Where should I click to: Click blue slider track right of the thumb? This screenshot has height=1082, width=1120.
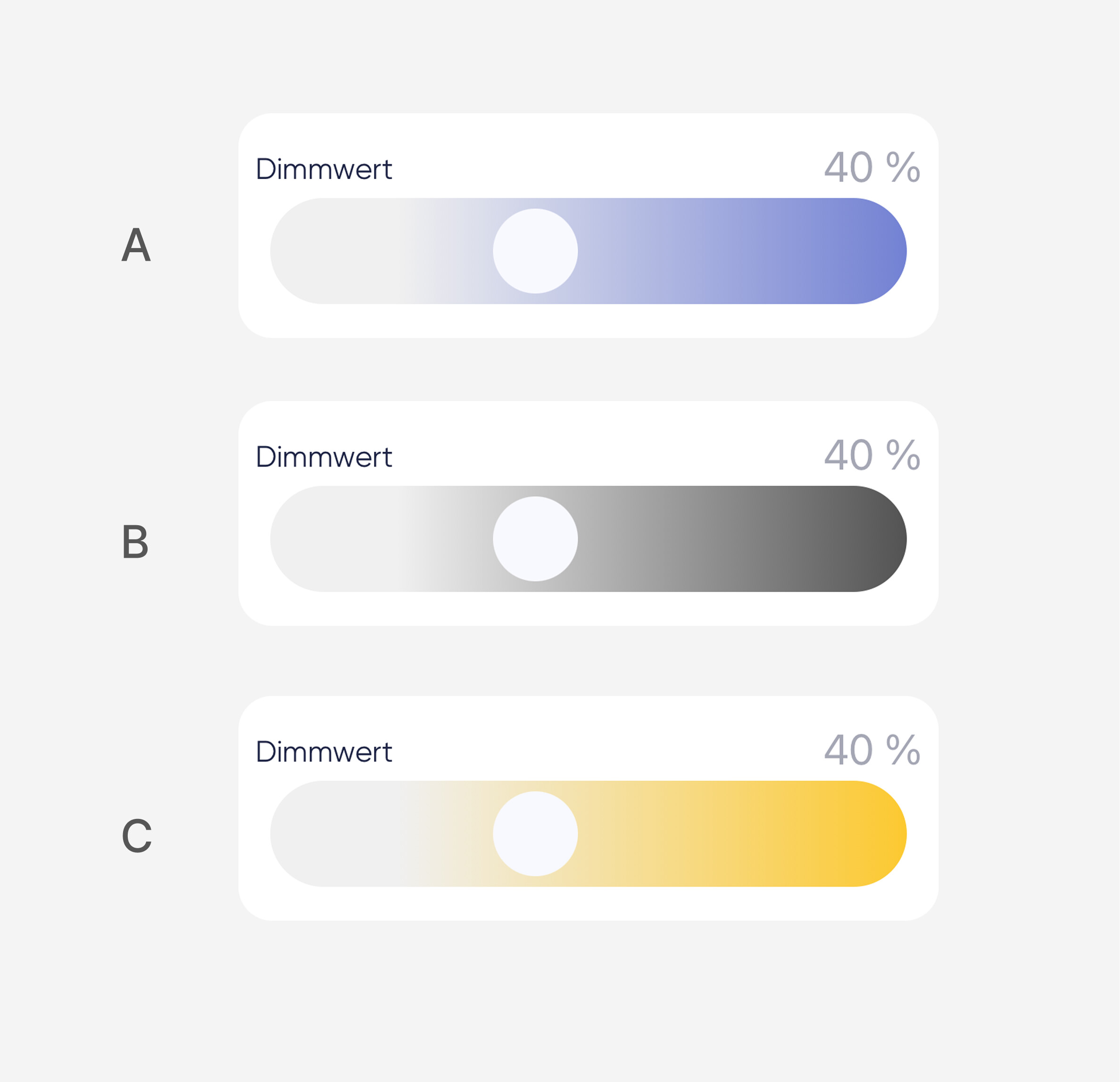(714, 251)
